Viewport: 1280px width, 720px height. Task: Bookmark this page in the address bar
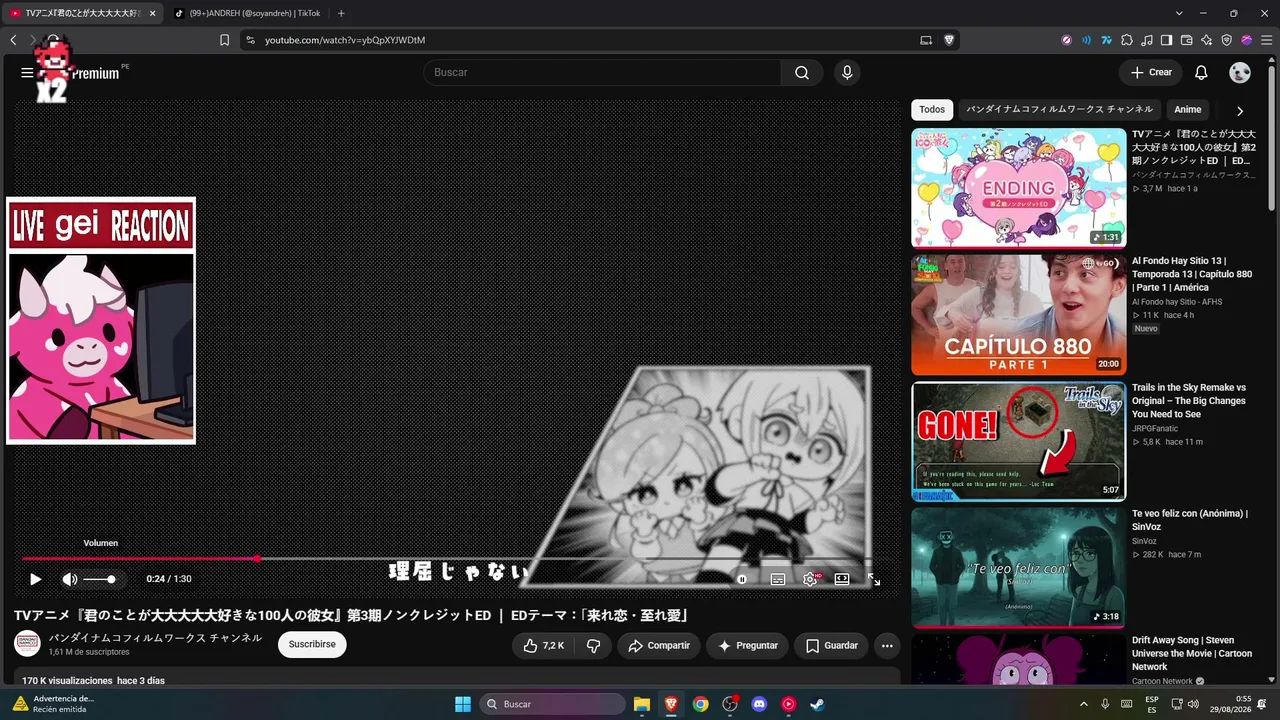pyautogui.click(x=224, y=40)
